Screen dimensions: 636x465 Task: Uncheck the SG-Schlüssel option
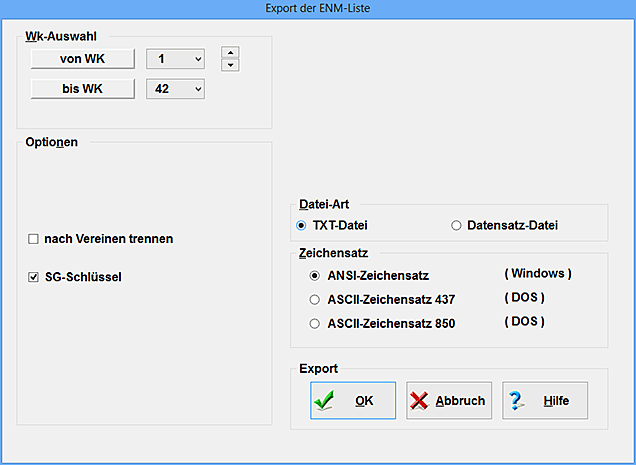click(33, 277)
